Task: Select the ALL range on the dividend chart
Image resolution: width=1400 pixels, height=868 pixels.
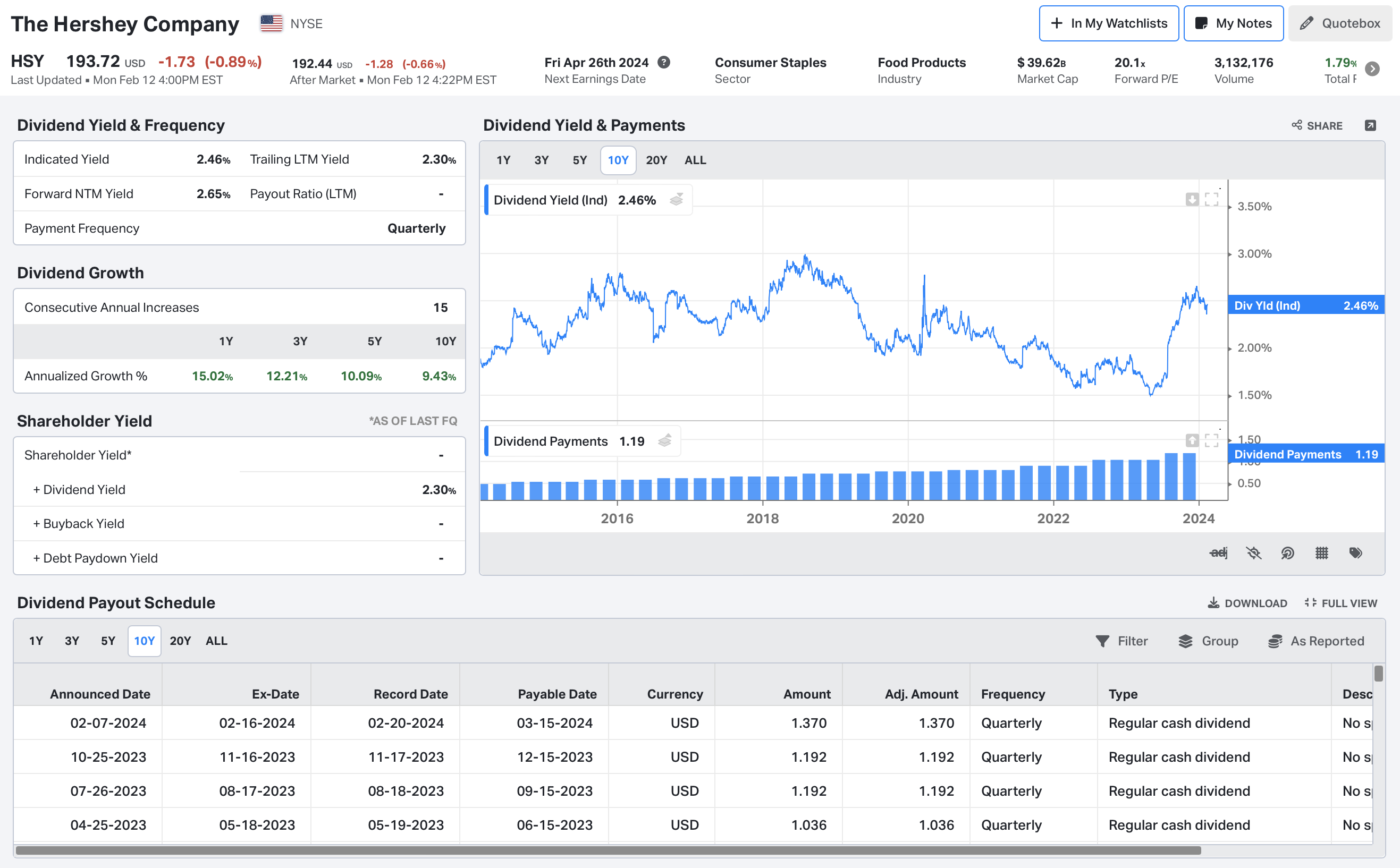Action: [695, 160]
